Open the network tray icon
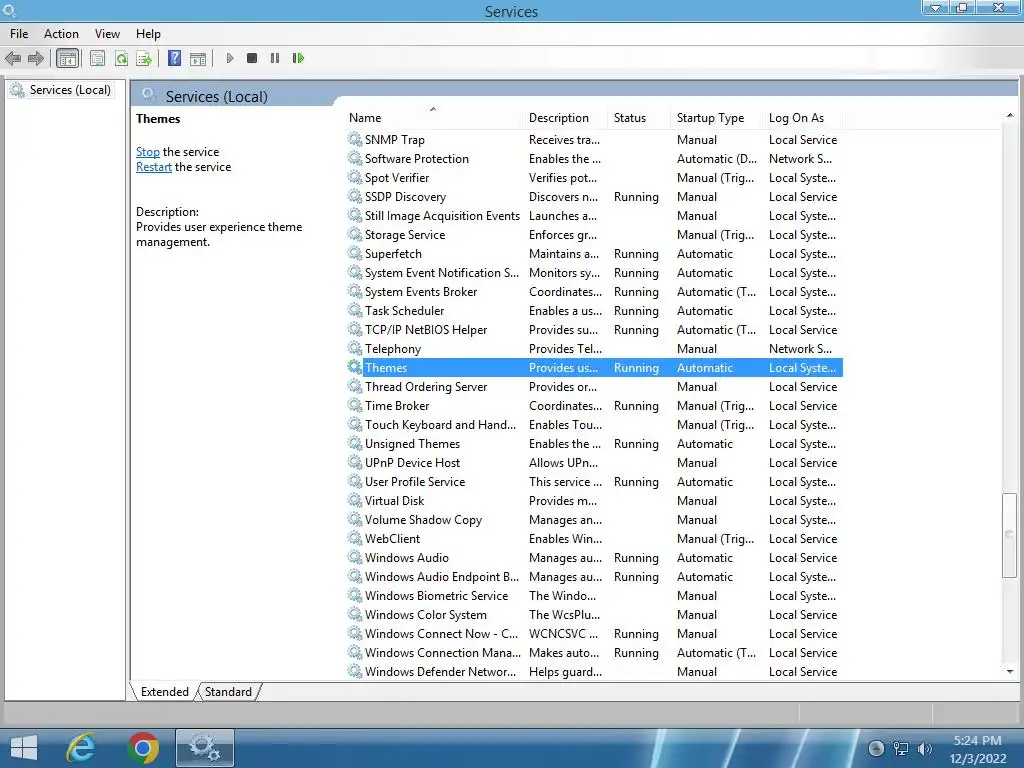Screen dimensions: 1024x768 tap(901, 748)
